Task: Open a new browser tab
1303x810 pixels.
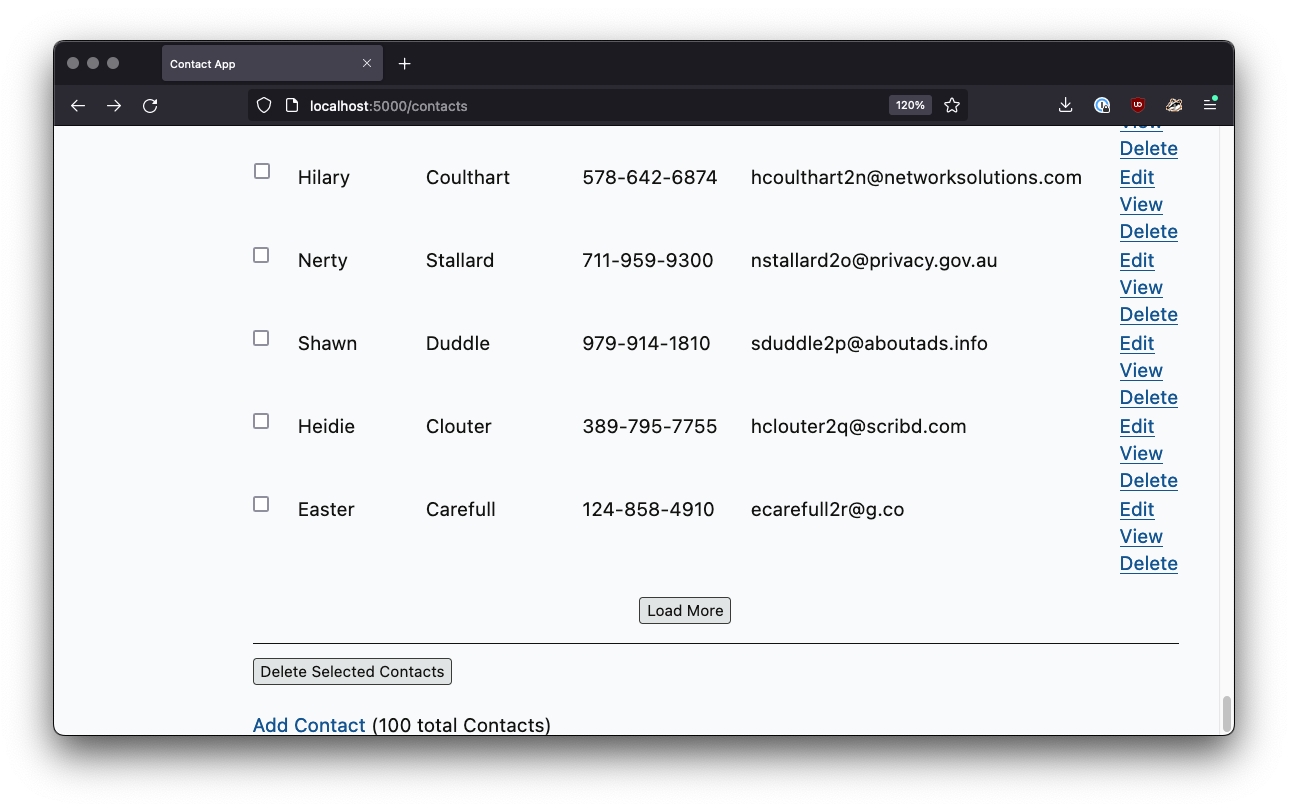Action: [x=404, y=64]
